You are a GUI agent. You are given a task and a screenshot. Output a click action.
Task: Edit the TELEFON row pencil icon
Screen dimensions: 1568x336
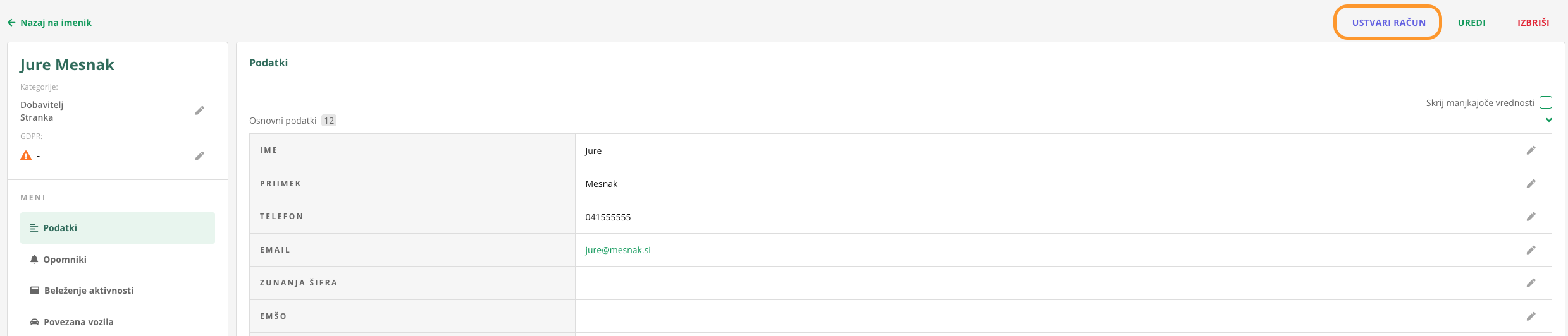click(1531, 217)
